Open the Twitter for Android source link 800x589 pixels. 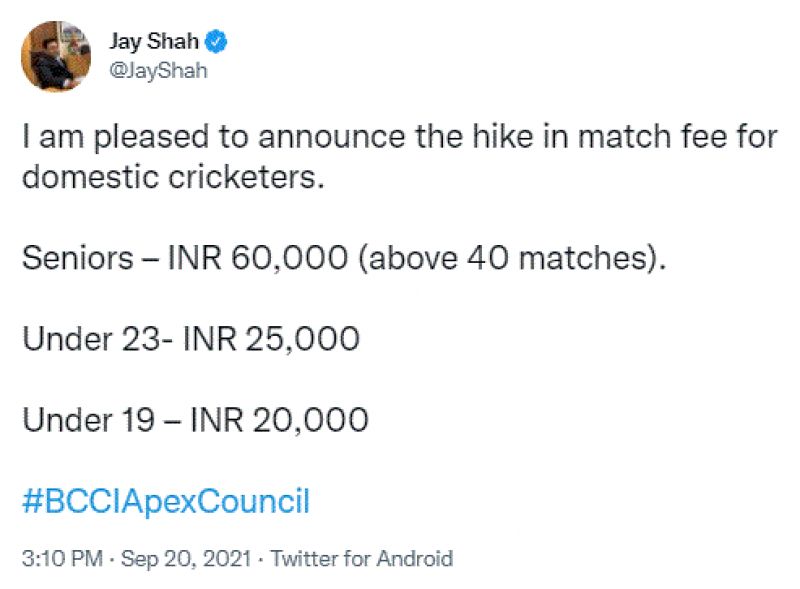pos(362,559)
